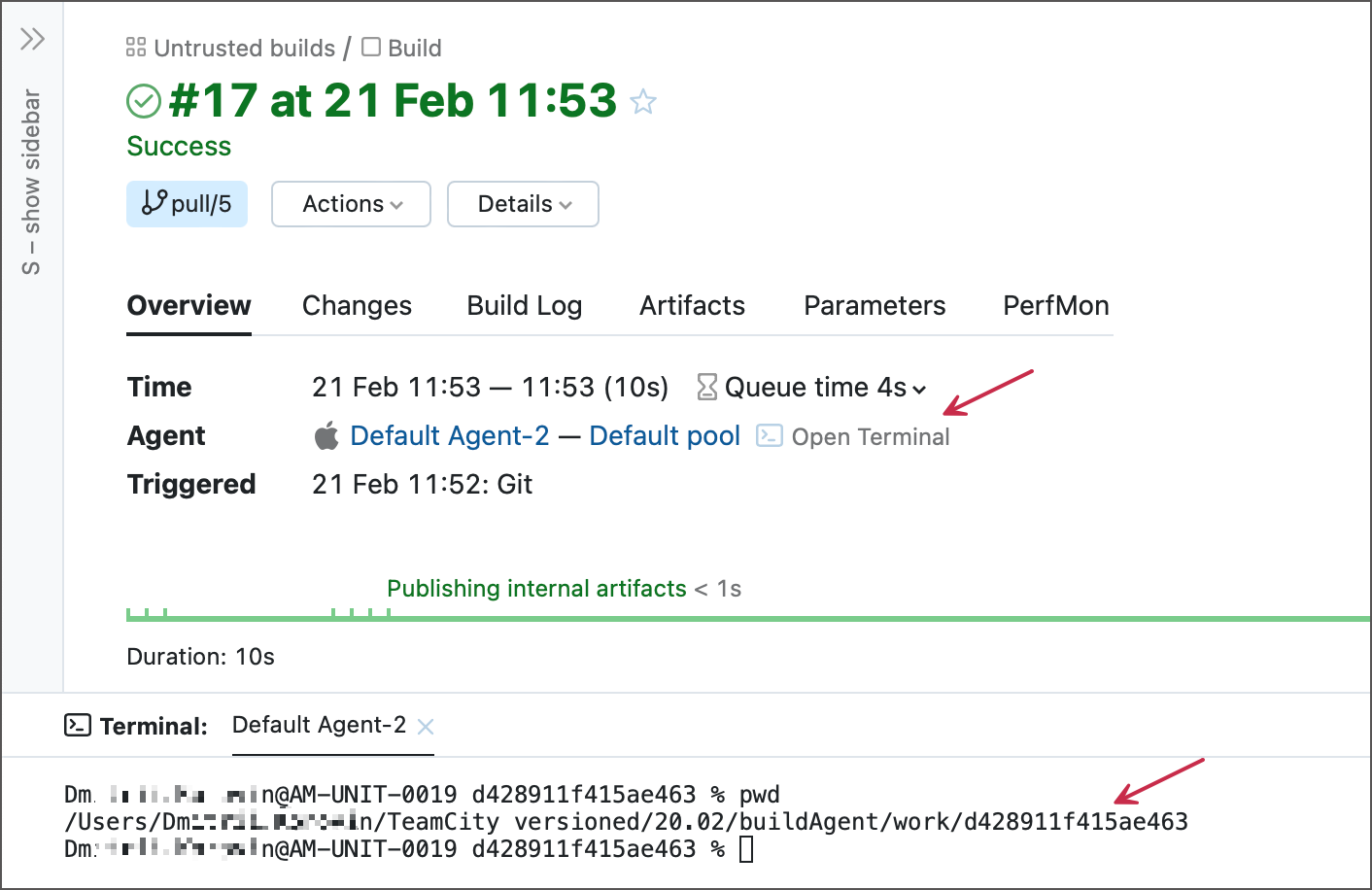This screenshot has height=890, width=1372.
Task: View the Parameters tab
Action: [874, 306]
